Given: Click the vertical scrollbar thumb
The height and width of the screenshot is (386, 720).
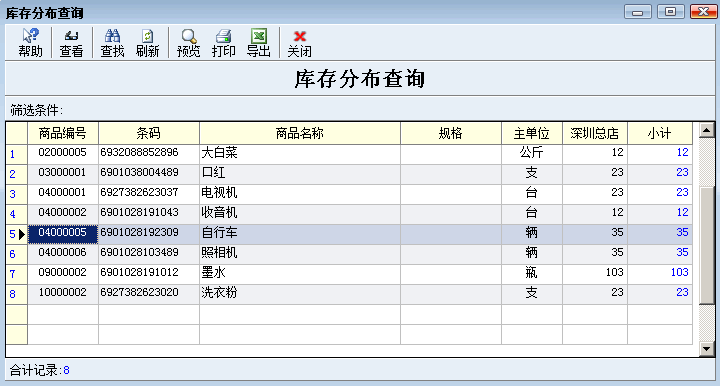Looking at the screenshot, I should [707, 245].
